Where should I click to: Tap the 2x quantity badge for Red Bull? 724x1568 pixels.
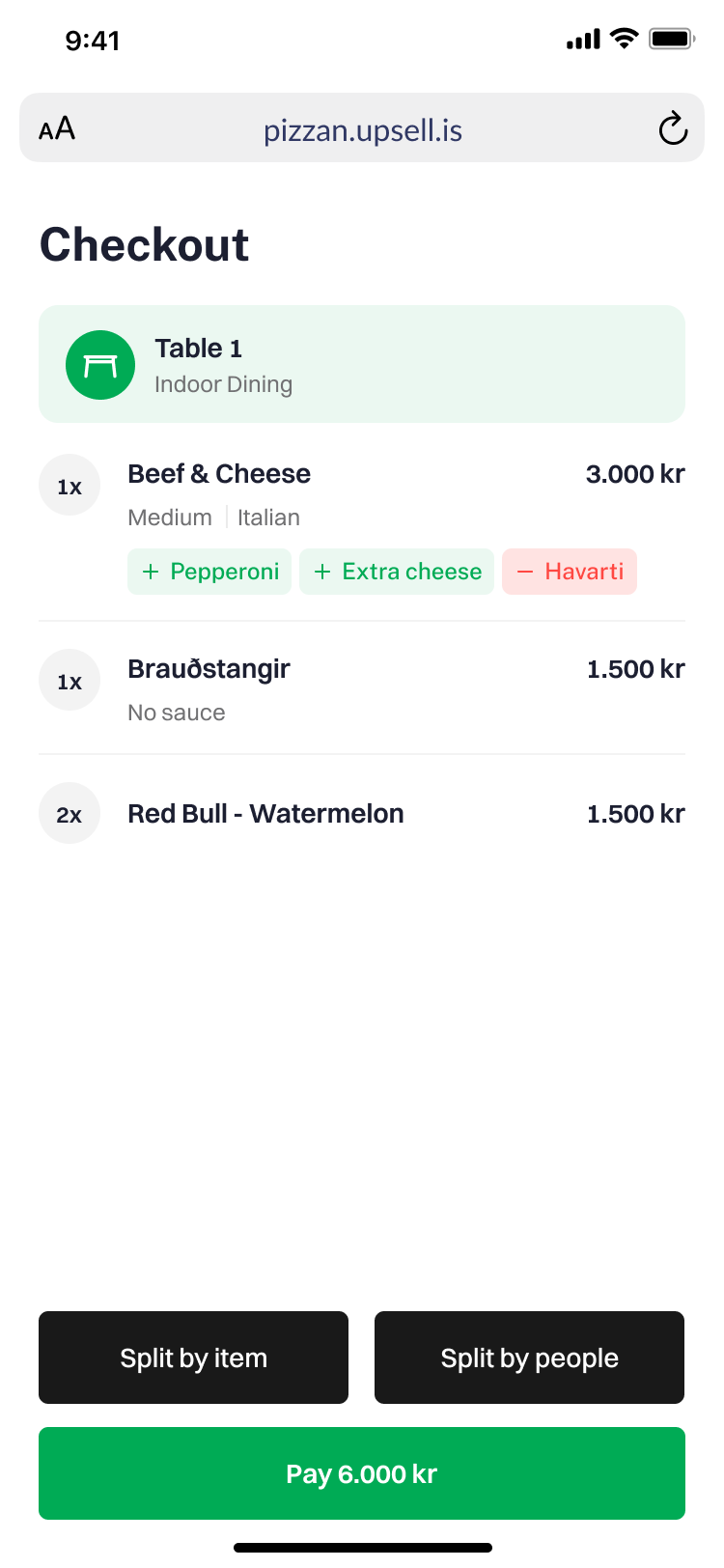click(70, 813)
